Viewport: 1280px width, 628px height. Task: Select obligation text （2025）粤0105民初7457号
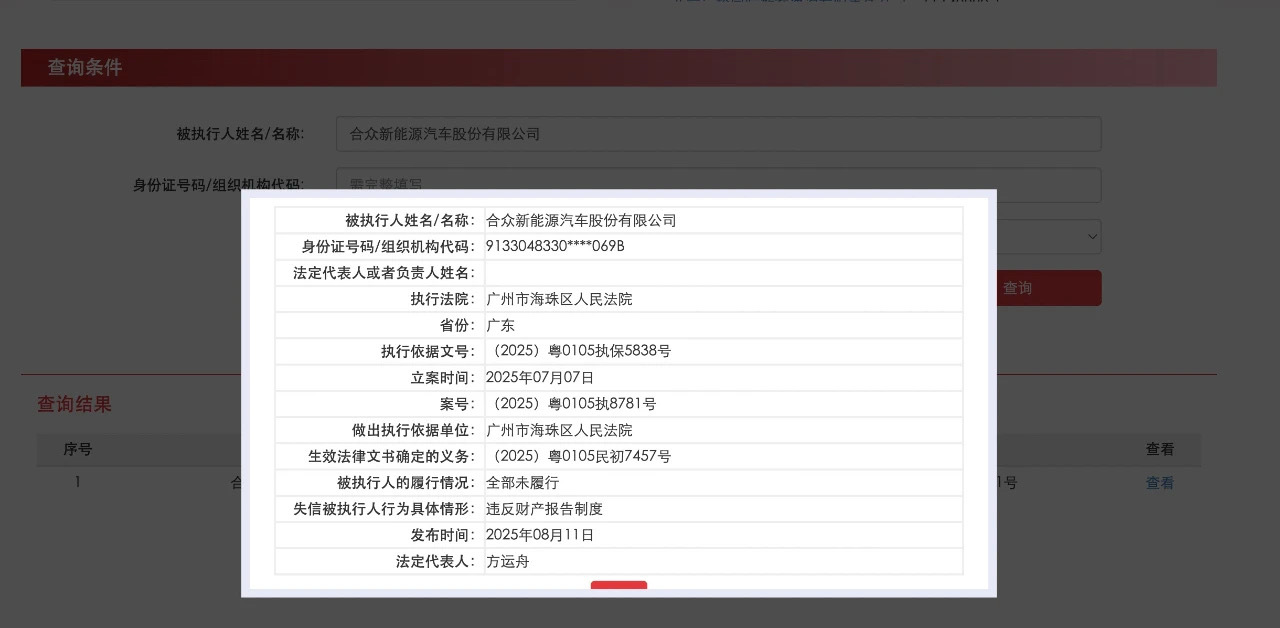pyautogui.click(x=578, y=456)
